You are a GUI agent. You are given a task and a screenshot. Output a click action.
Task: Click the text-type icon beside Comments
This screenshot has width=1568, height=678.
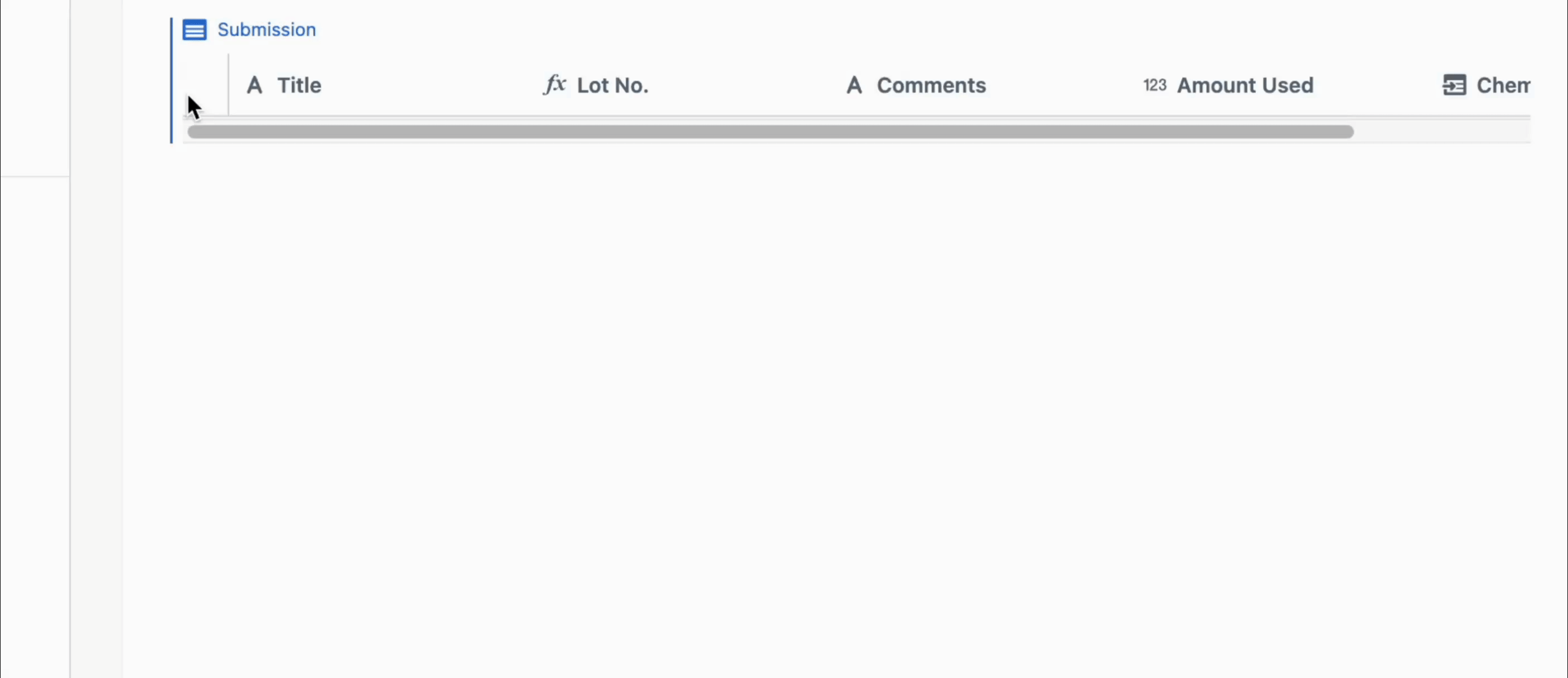click(854, 85)
